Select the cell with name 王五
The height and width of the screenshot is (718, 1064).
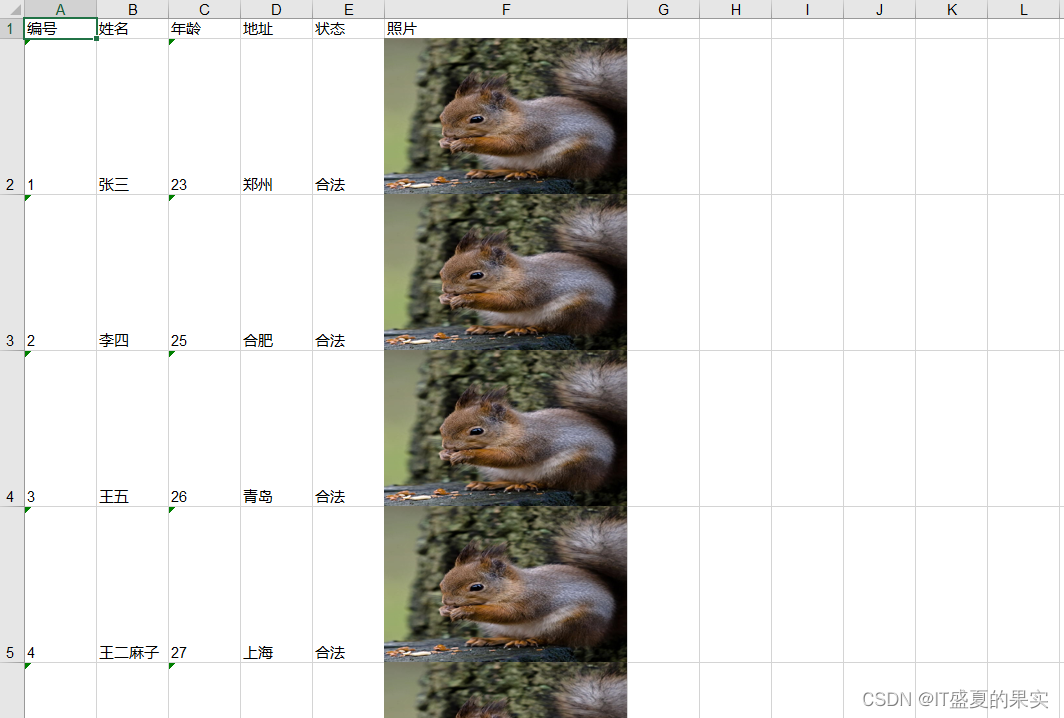pos(132,429)
